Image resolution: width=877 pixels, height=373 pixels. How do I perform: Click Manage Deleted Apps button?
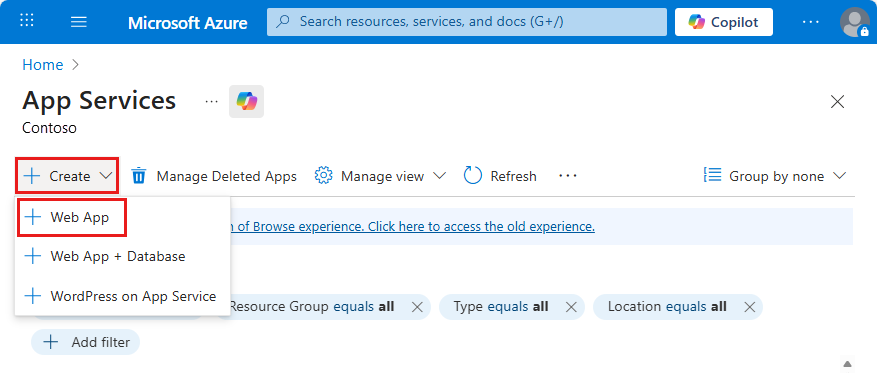click(214, 176)
